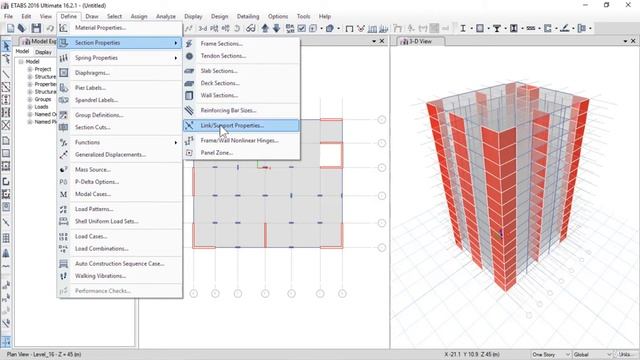This screenshot has width=640, height=360.
Task: Click the Save model floppy icon
Action: click(x=36, y=28)
